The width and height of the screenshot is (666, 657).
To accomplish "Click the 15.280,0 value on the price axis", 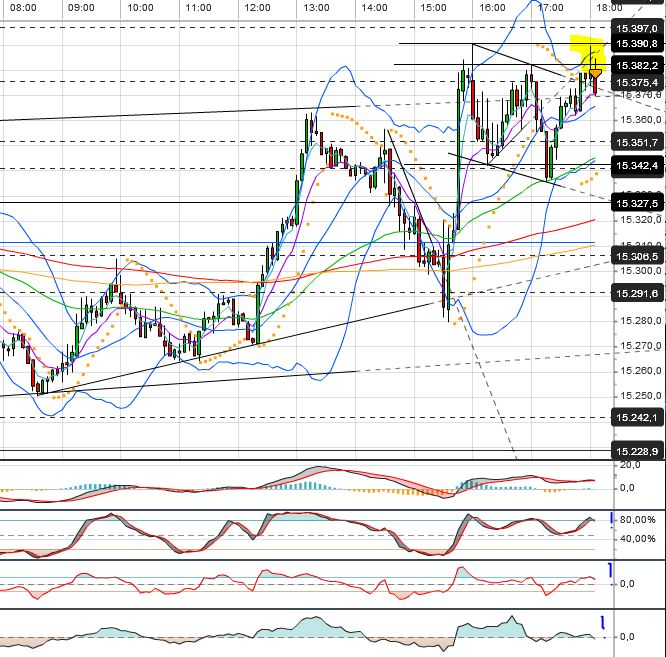I will pyautogui.click(x=641, y=321).
